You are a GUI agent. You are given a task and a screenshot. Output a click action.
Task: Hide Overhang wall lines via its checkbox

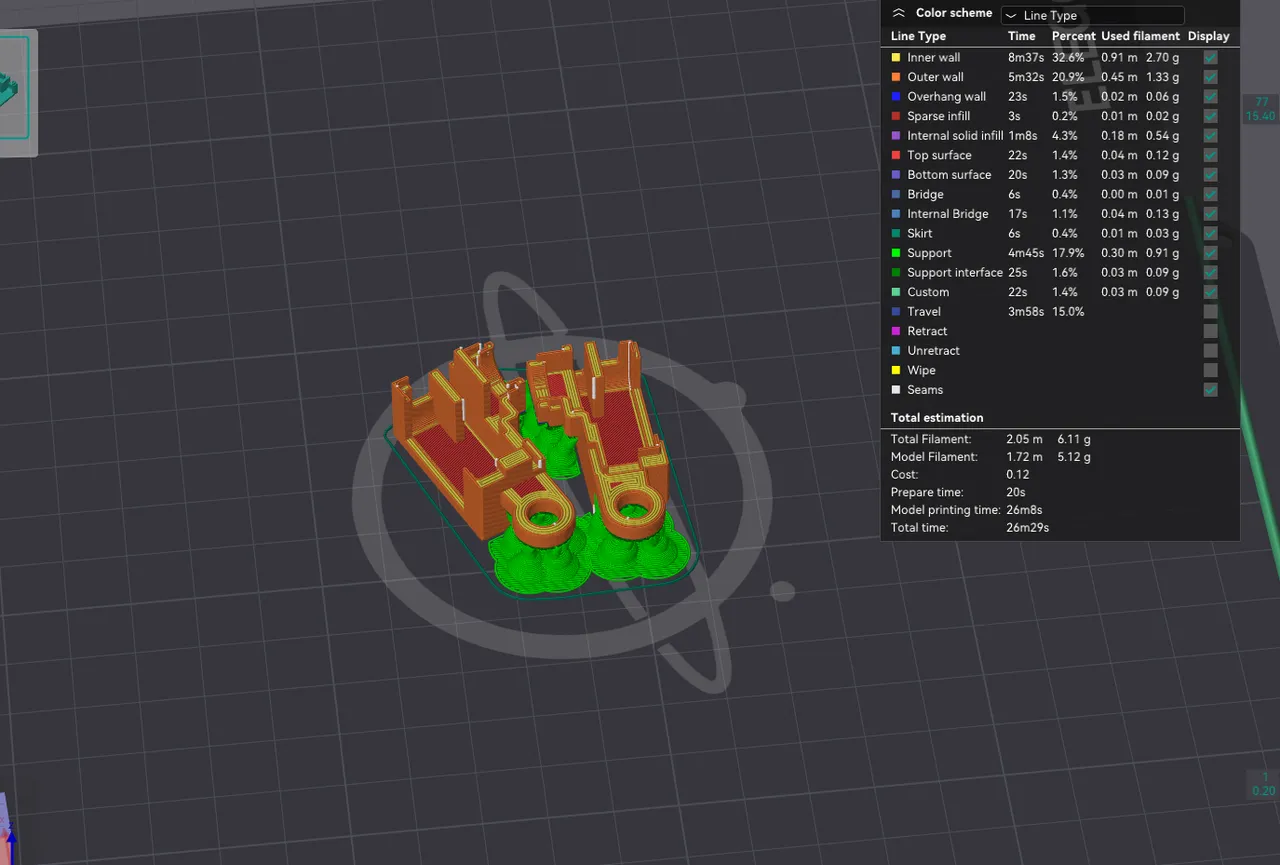[x=1211, y=97]
